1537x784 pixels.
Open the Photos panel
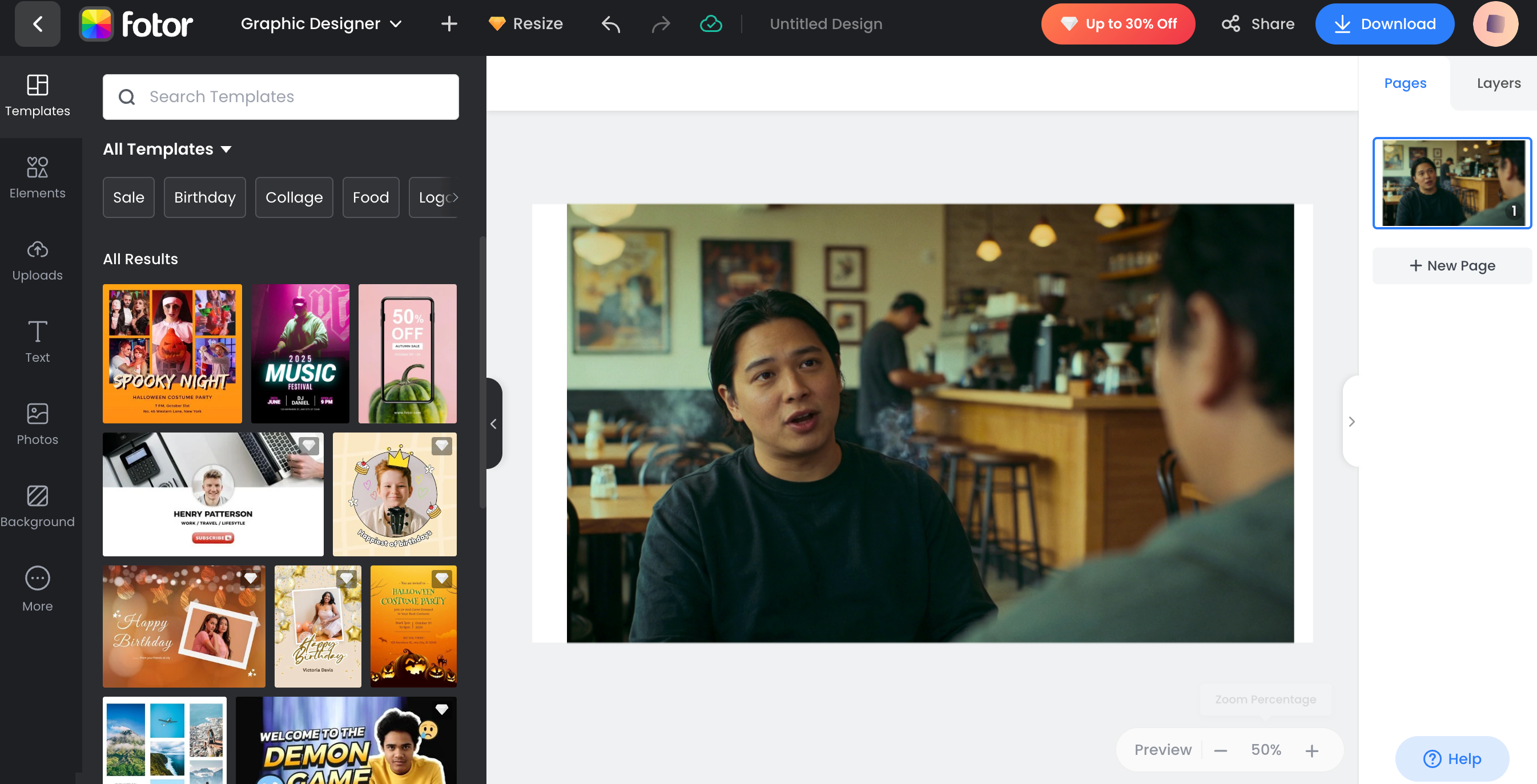[37, 424]
